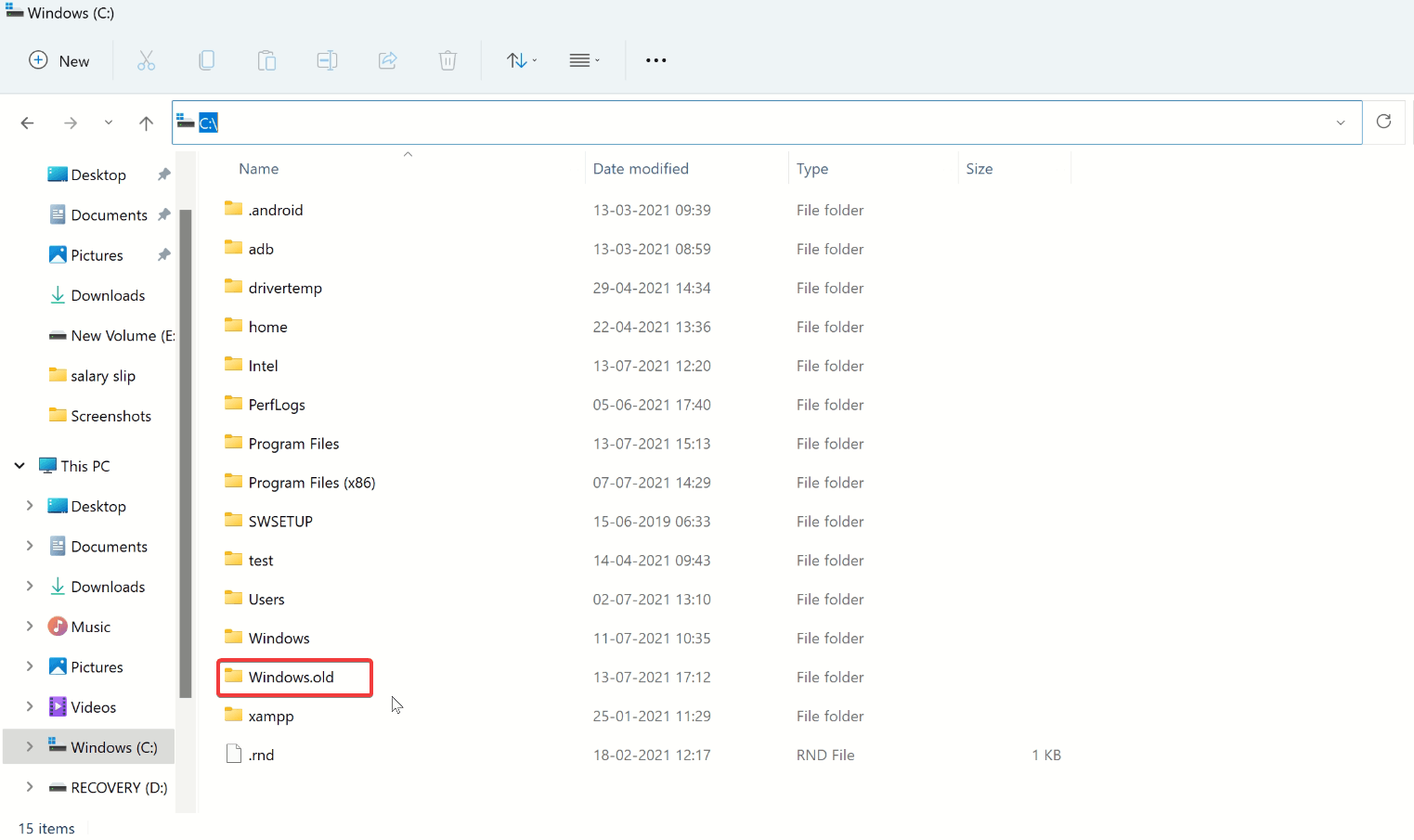Open address bar history dropdown
Image resolution: width=1414 pixels, height=840 pixels.
pyautogui.click(x=1341, y=123)
